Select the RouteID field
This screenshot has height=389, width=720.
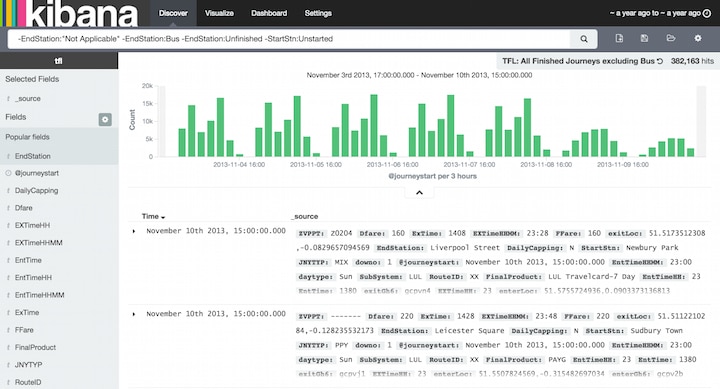click(x=28, y=383)
